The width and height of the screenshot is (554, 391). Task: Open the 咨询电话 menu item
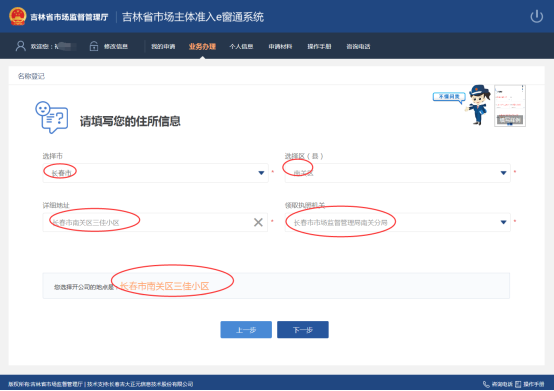click(x=358, y=46)
